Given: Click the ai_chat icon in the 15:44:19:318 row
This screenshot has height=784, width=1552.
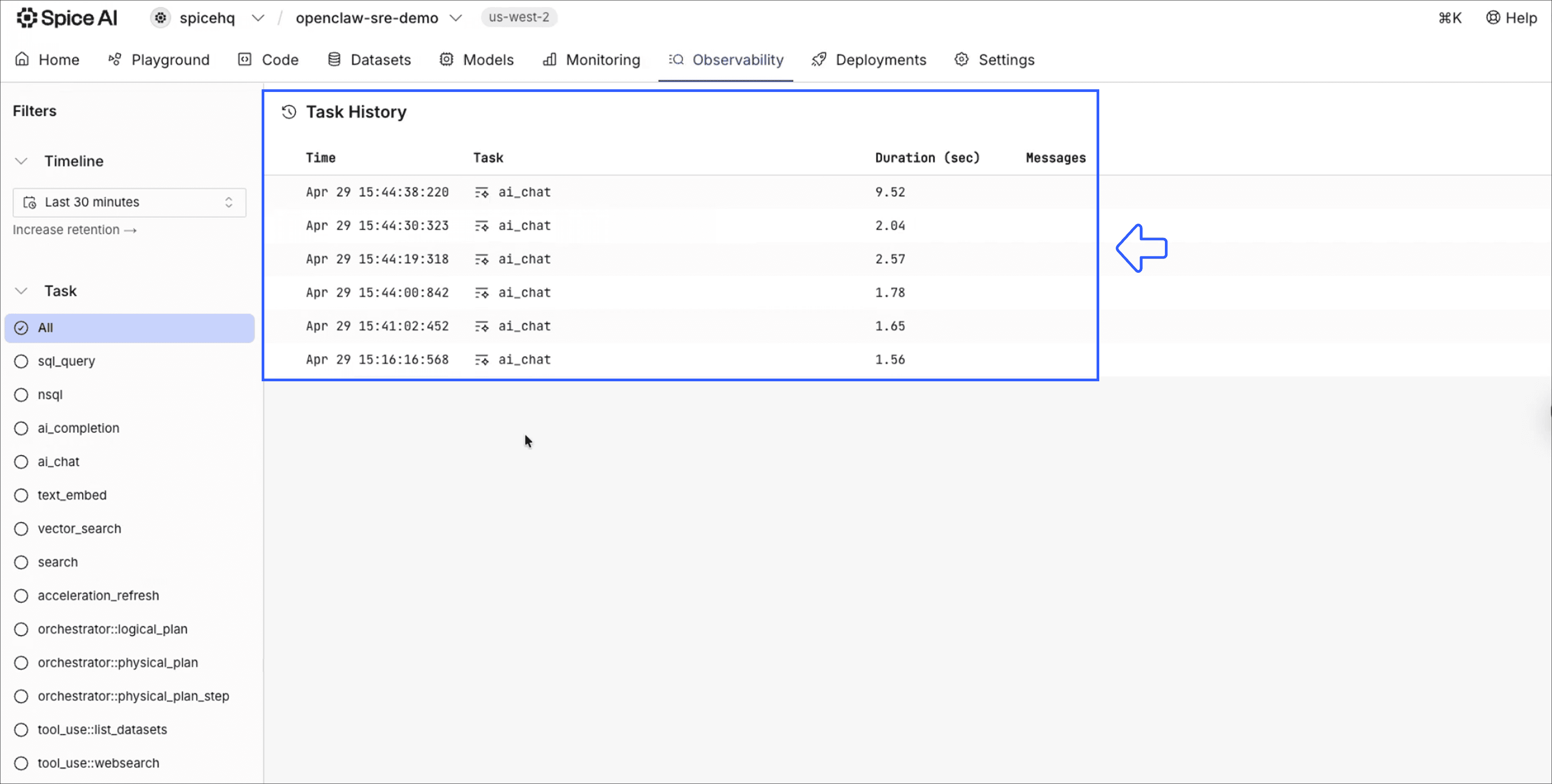Looking at the screenshot, I should (x=481, y=259).
